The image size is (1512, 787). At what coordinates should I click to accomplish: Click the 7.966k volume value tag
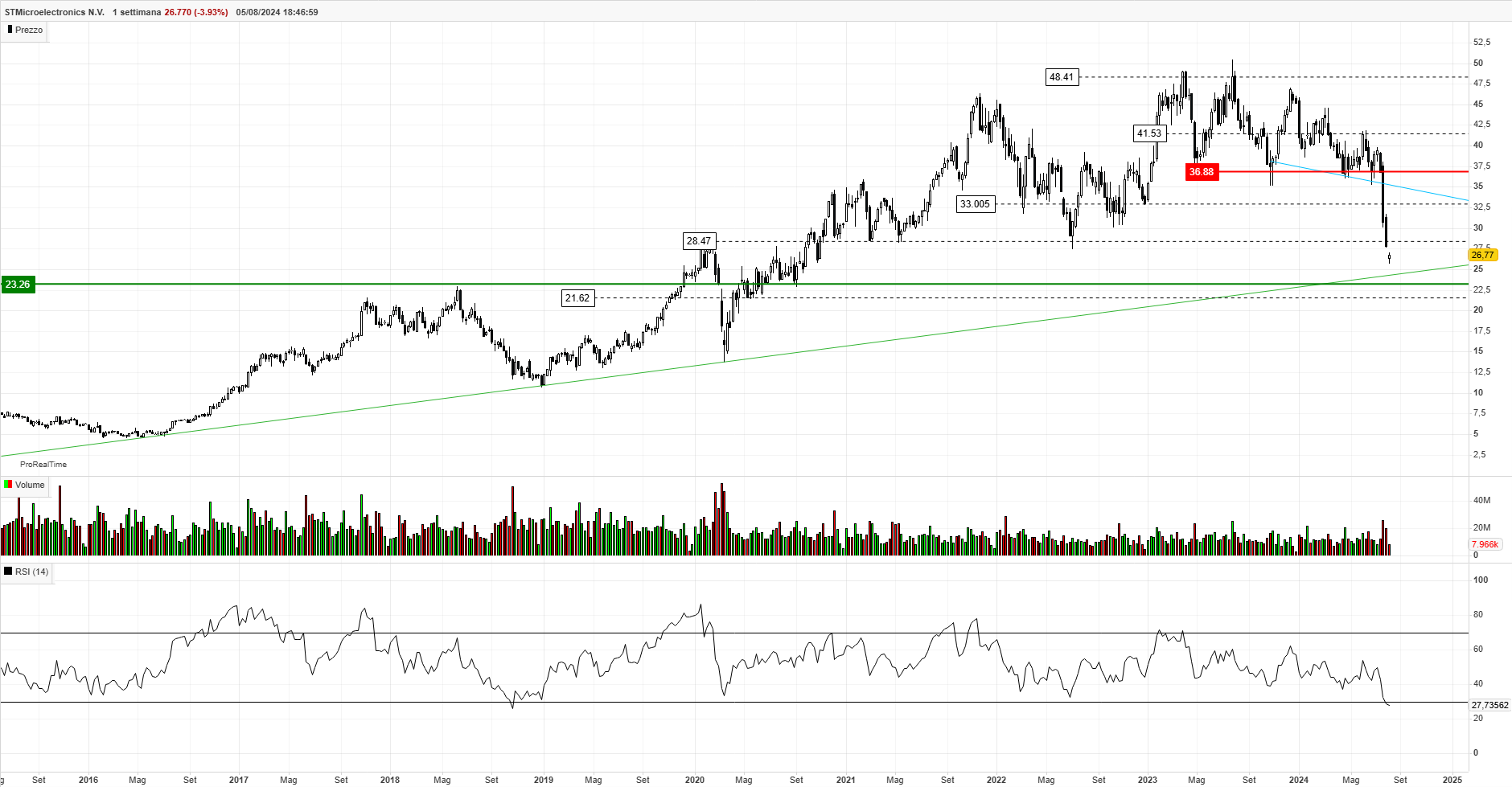(1485, 544)
